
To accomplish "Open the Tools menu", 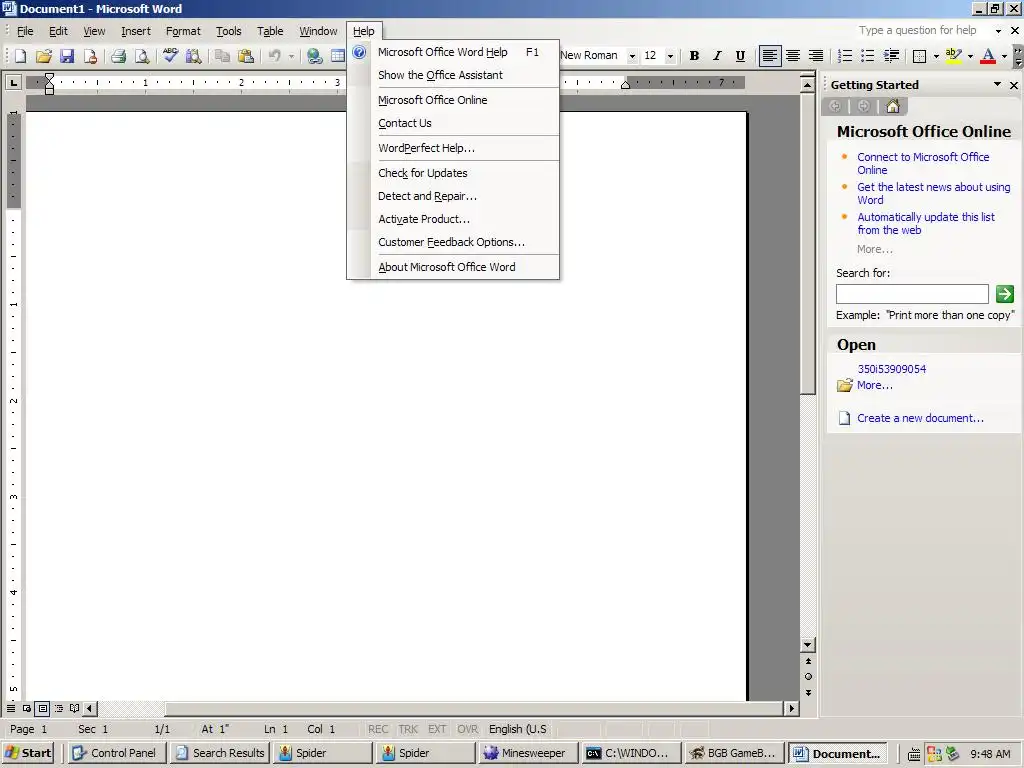I will point(229,31).
